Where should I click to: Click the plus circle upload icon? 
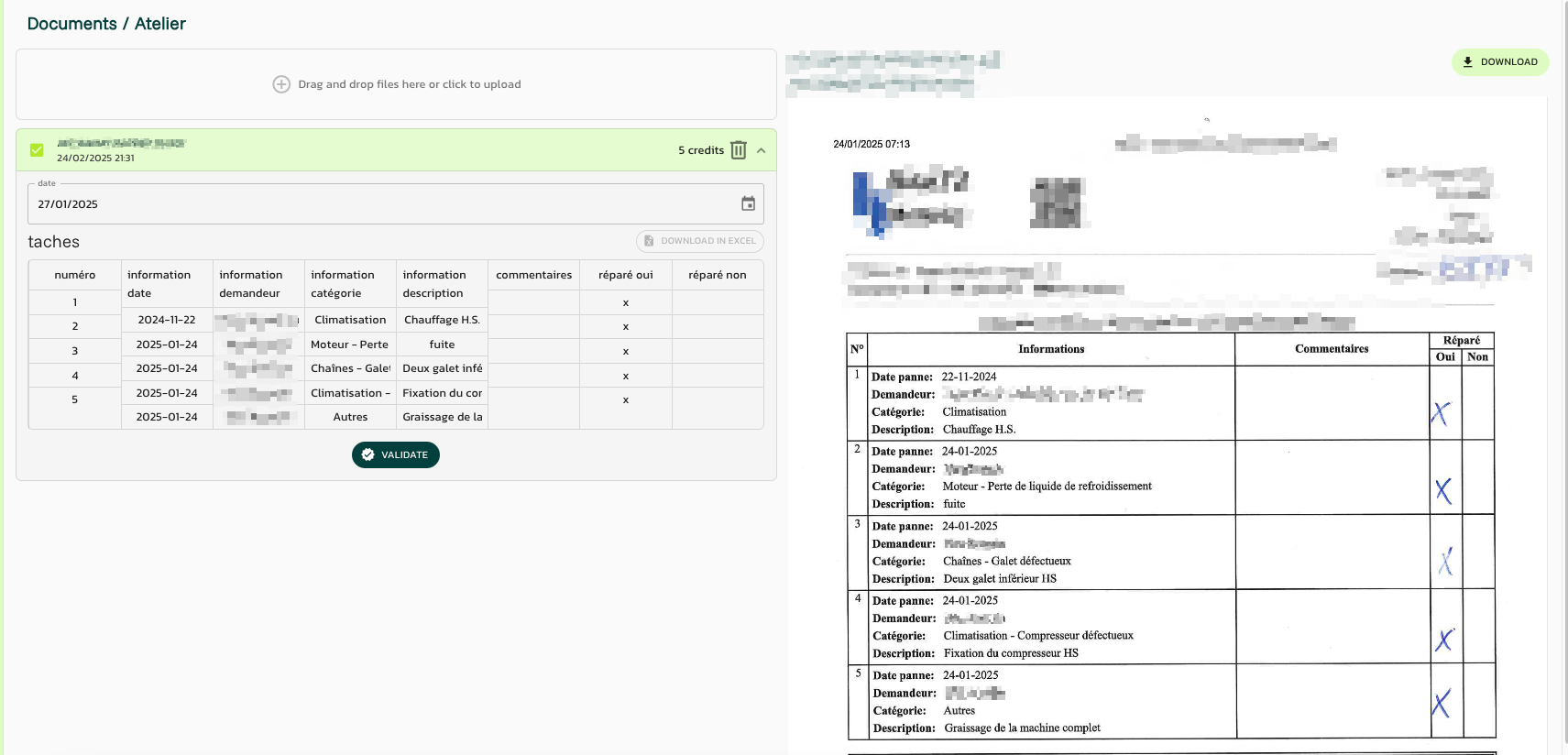click(x=281, y=84)
